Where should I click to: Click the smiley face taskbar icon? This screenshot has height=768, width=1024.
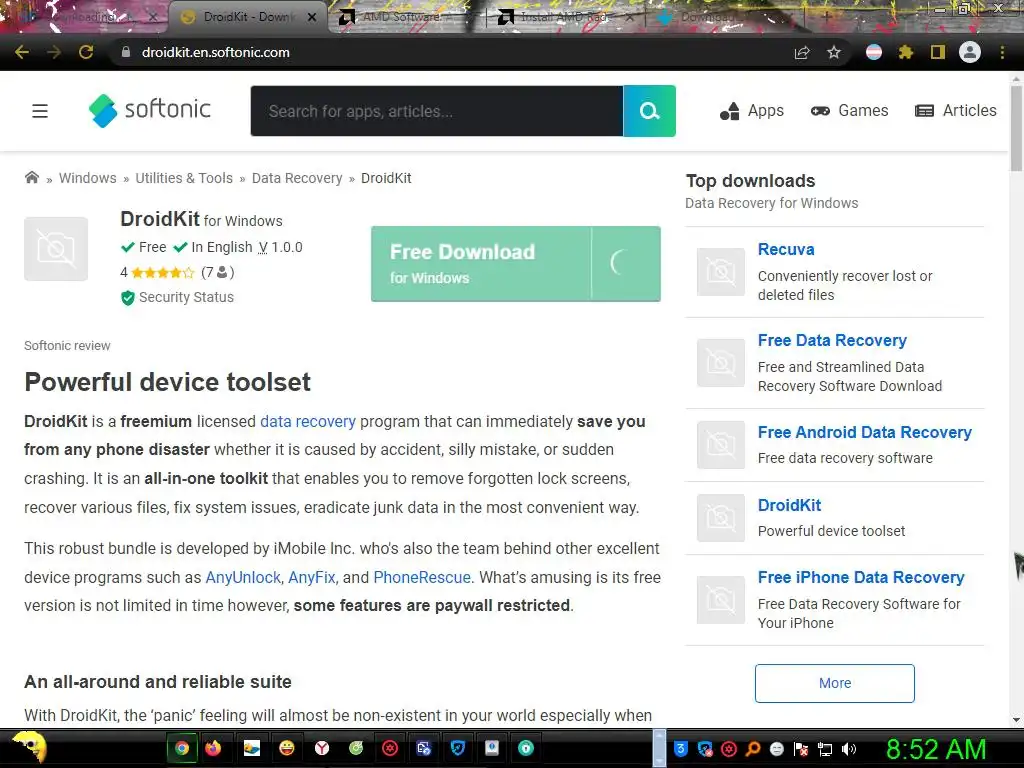pyautogui.click(x=287, y=748)
